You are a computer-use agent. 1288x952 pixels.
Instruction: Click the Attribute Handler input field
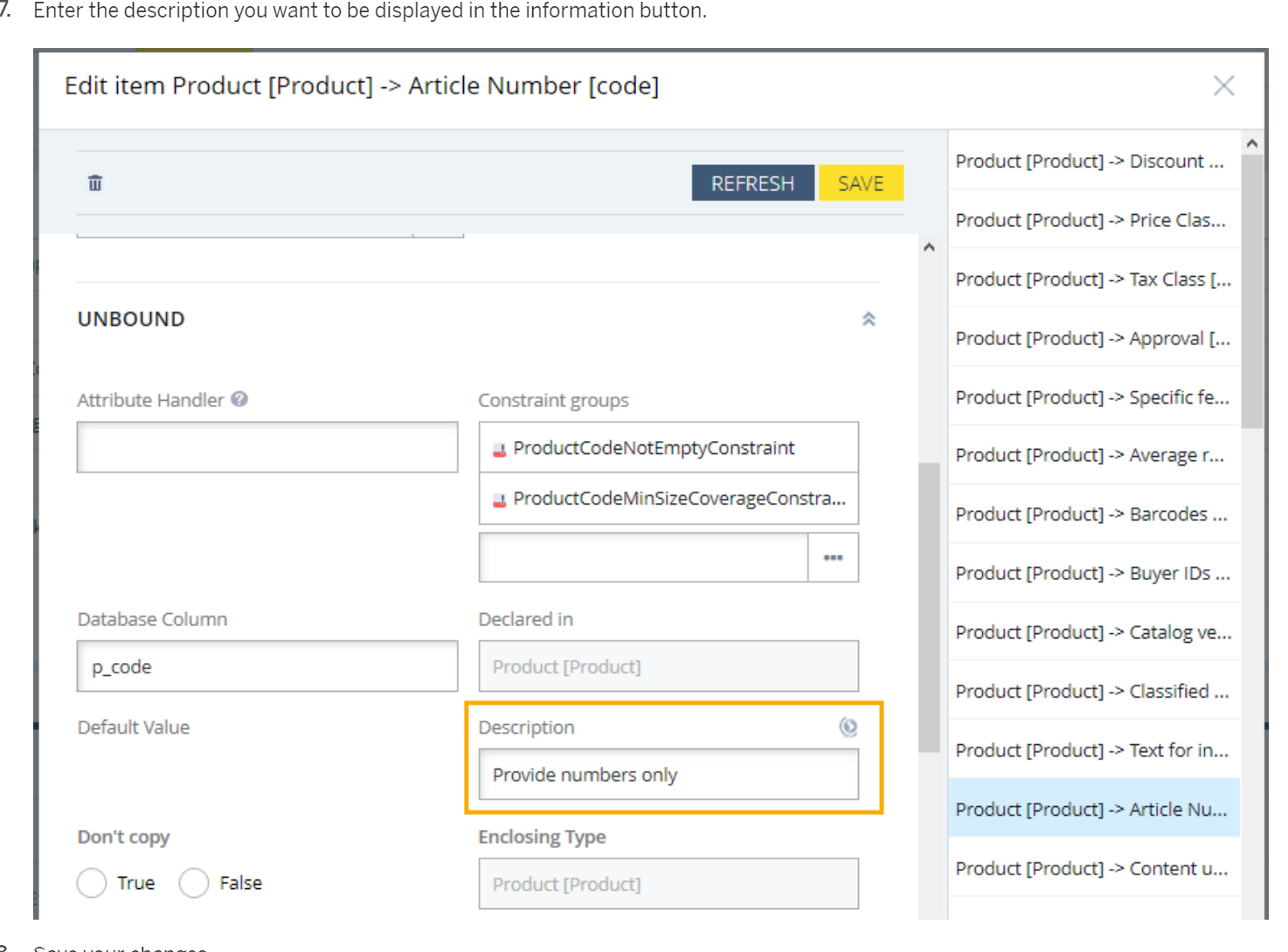click(x=267, y=447)
